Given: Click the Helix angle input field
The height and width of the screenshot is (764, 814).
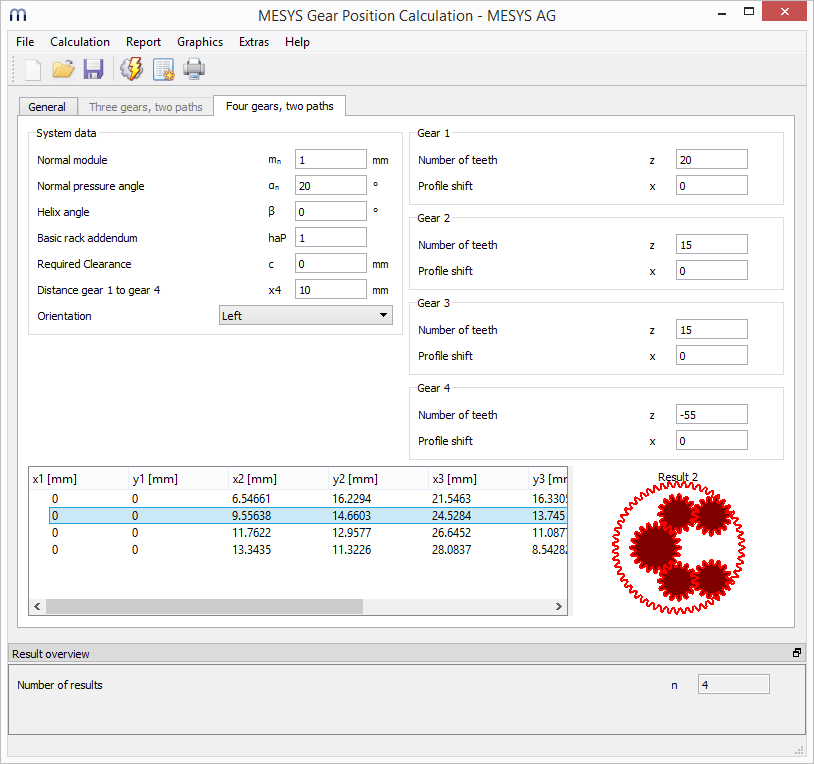Looking at the screenshot, I should pyautogui.click(x=330, y=212).
